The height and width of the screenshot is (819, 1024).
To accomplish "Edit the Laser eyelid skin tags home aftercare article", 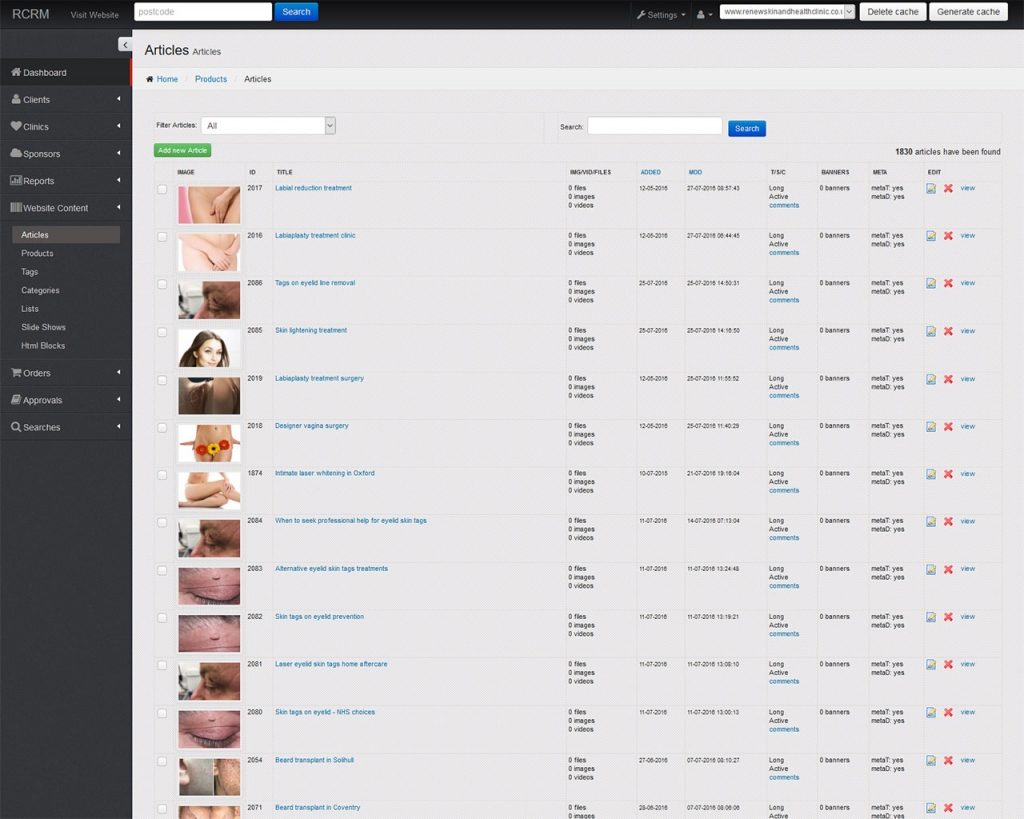I will pyautogui.click(x=931, y=665).
